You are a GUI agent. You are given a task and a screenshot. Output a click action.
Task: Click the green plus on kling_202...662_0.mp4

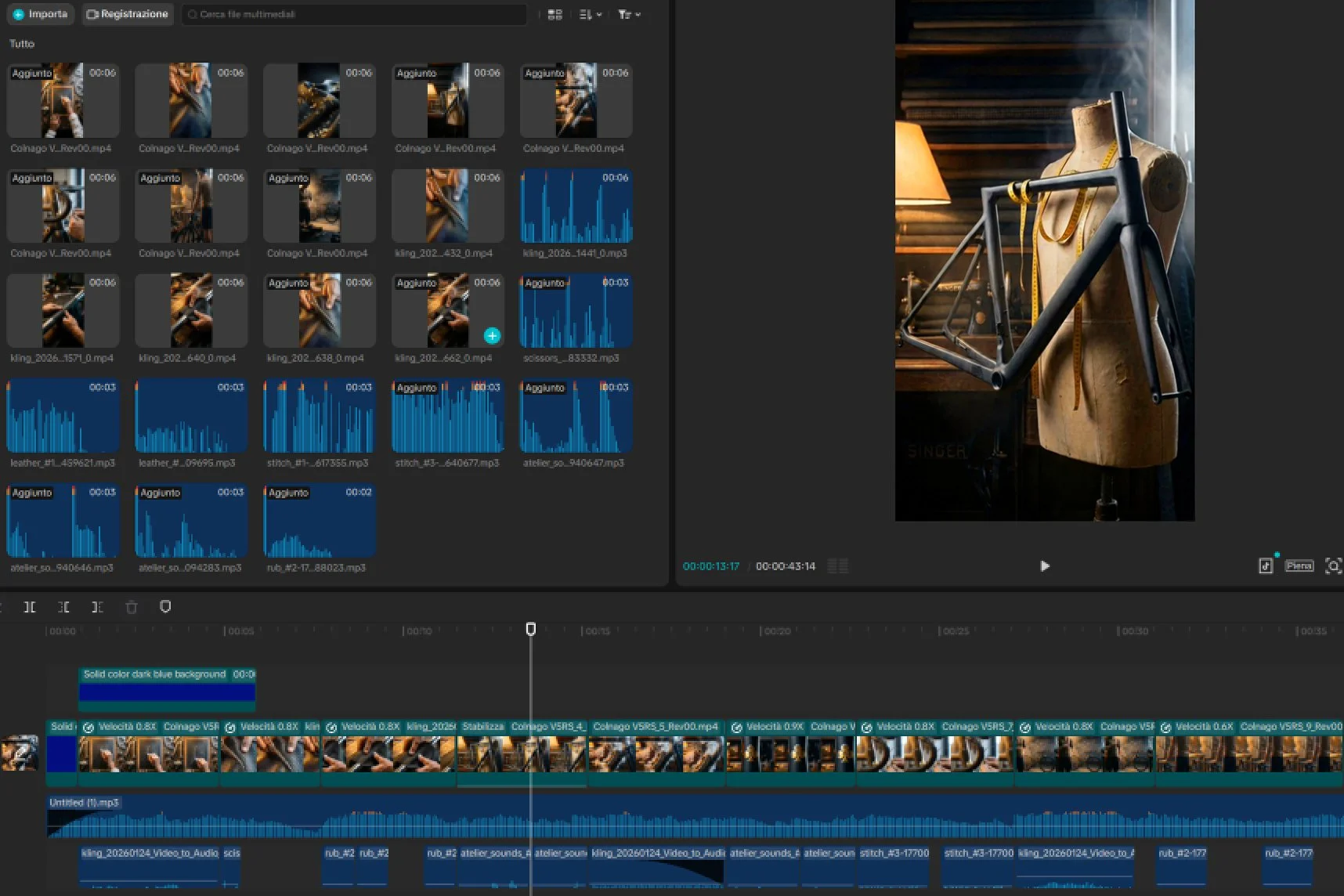492,336
